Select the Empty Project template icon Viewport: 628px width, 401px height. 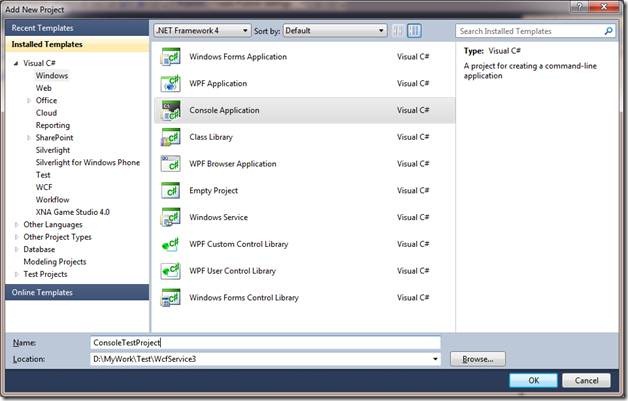pyautogui.click(x=170, y=191)
